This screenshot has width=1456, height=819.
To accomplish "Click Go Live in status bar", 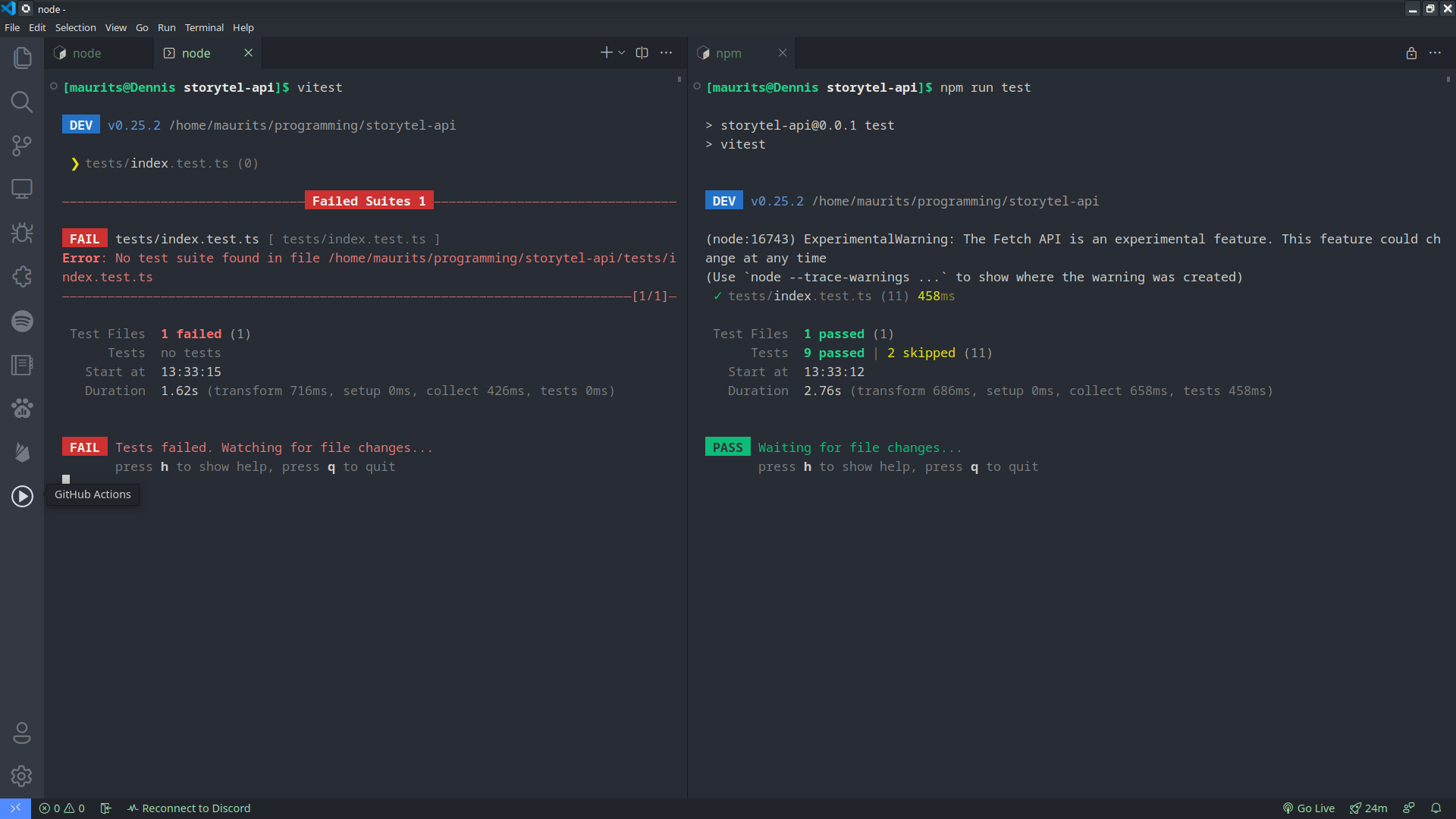I will click(1308, 808).
